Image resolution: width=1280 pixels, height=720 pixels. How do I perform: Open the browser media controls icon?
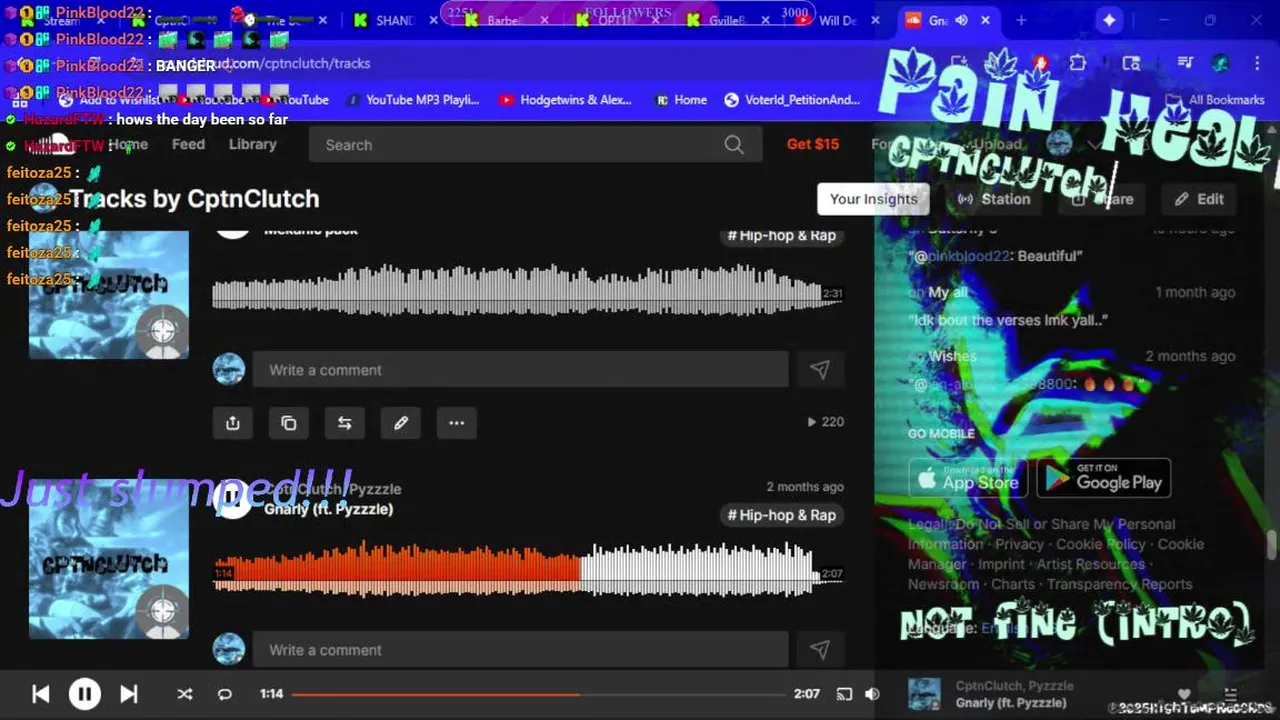tap(1185, 63)
